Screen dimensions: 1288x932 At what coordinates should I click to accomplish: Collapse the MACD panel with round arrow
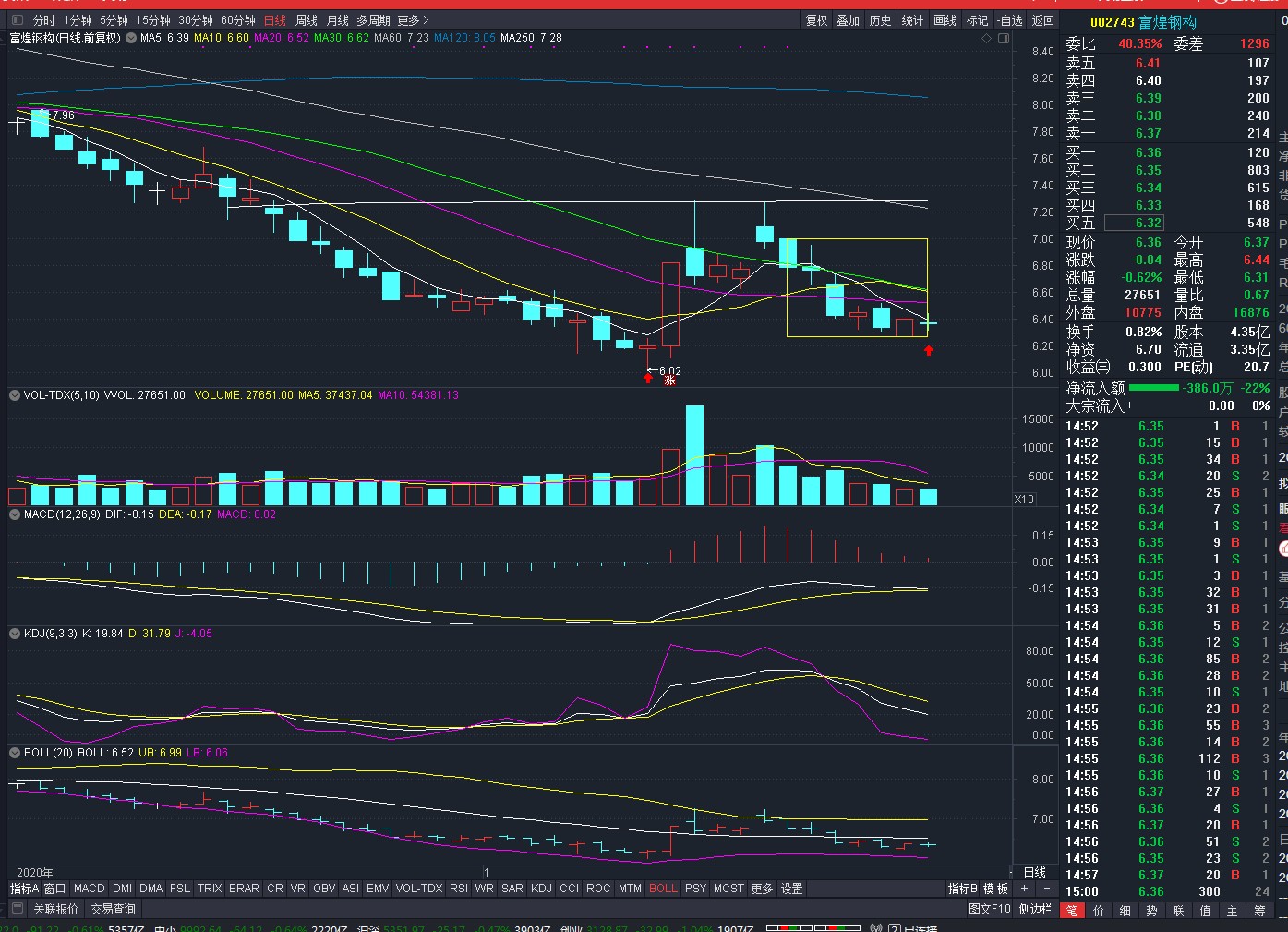15,514
